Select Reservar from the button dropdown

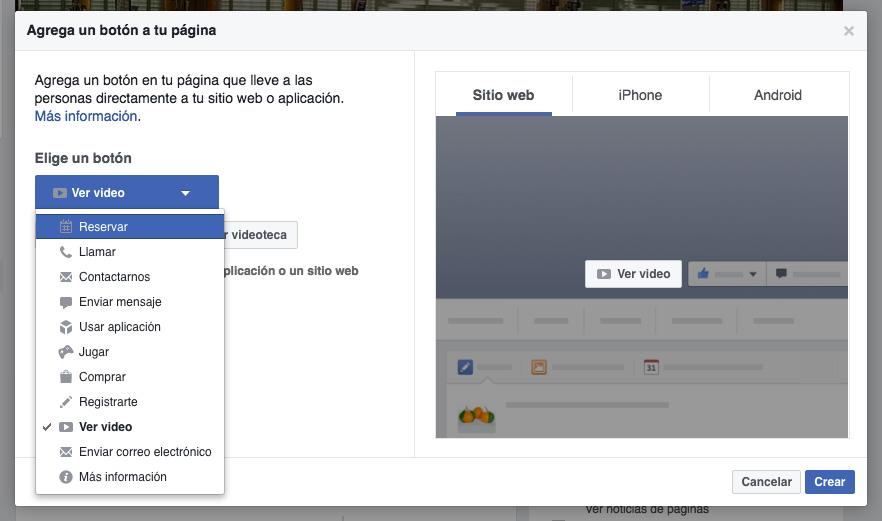click(x=129, y=227)
